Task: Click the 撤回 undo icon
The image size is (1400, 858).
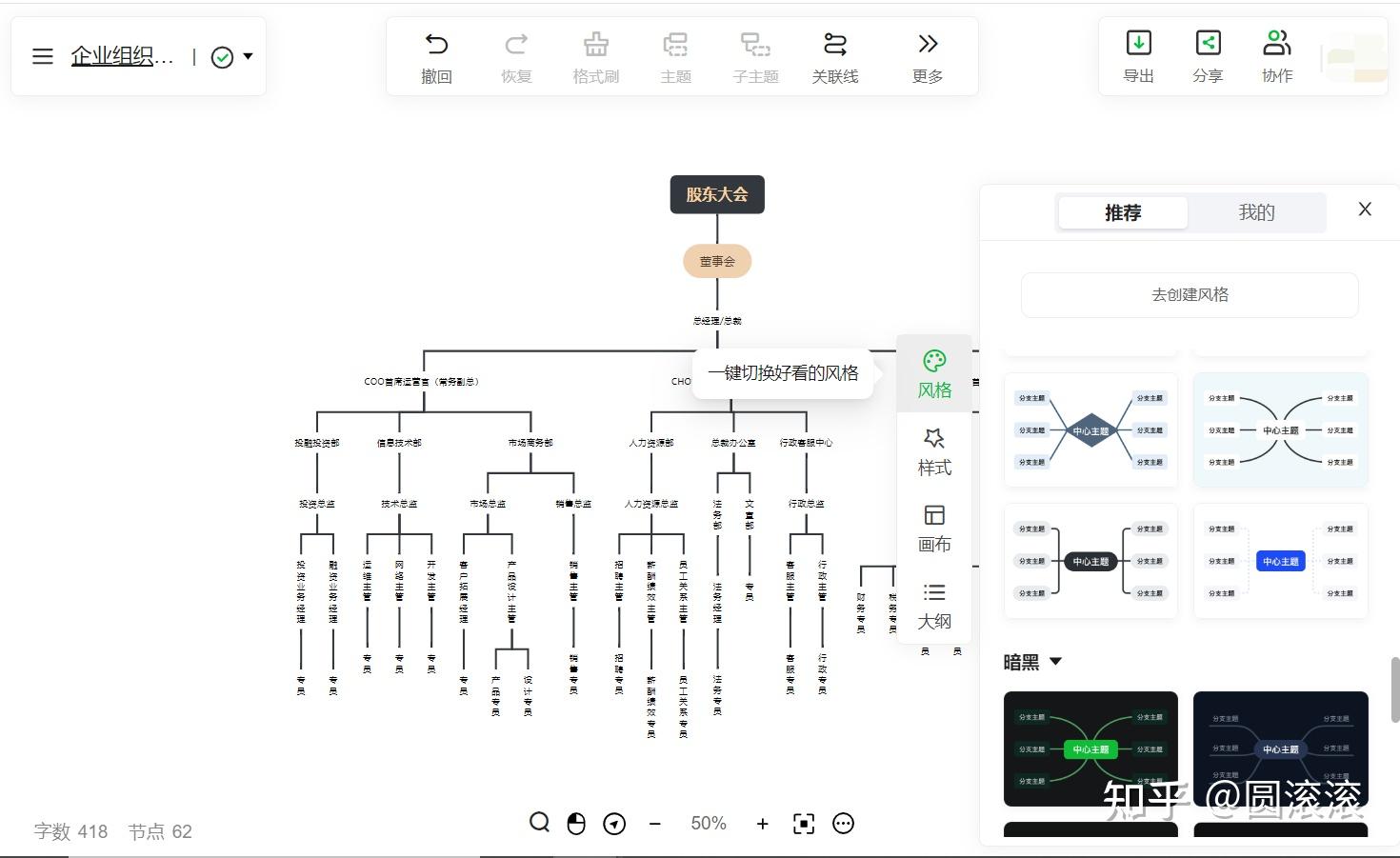Action: [x=436, y=45]
